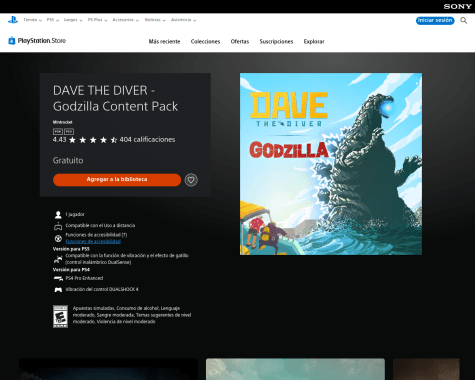Click the accessibility features icon
Viewport: 475px width, 380px height.
pyautogui.click(x=58, y=238)
